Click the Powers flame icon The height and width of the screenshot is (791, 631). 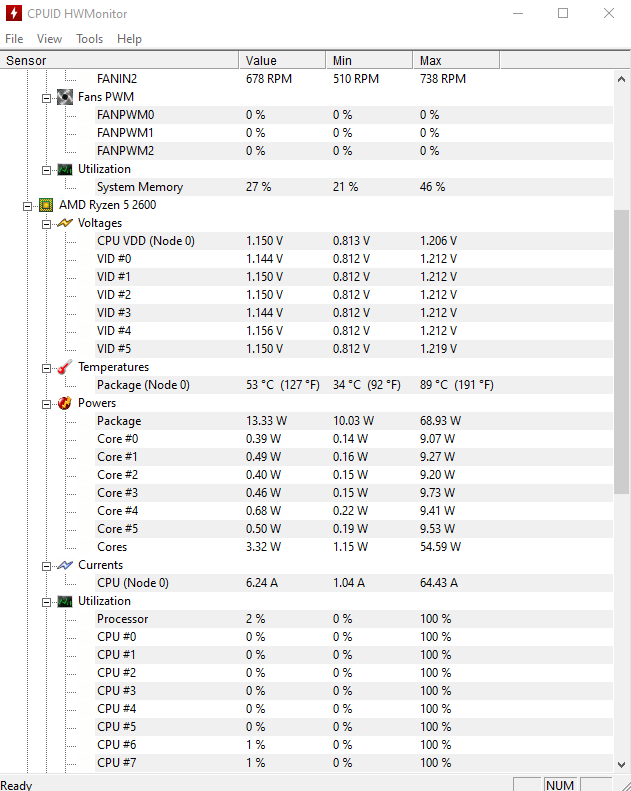coord(64,403)
